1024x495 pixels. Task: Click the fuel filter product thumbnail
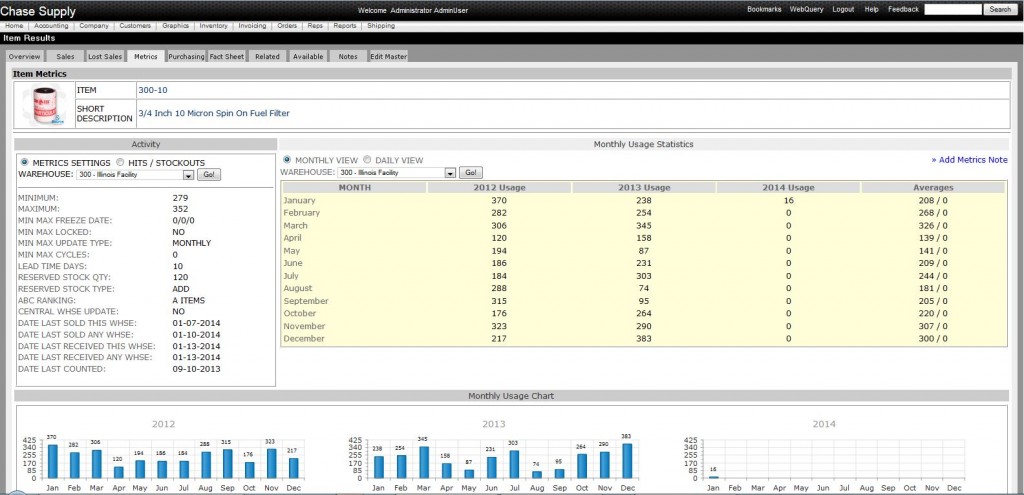click(44, 104)
